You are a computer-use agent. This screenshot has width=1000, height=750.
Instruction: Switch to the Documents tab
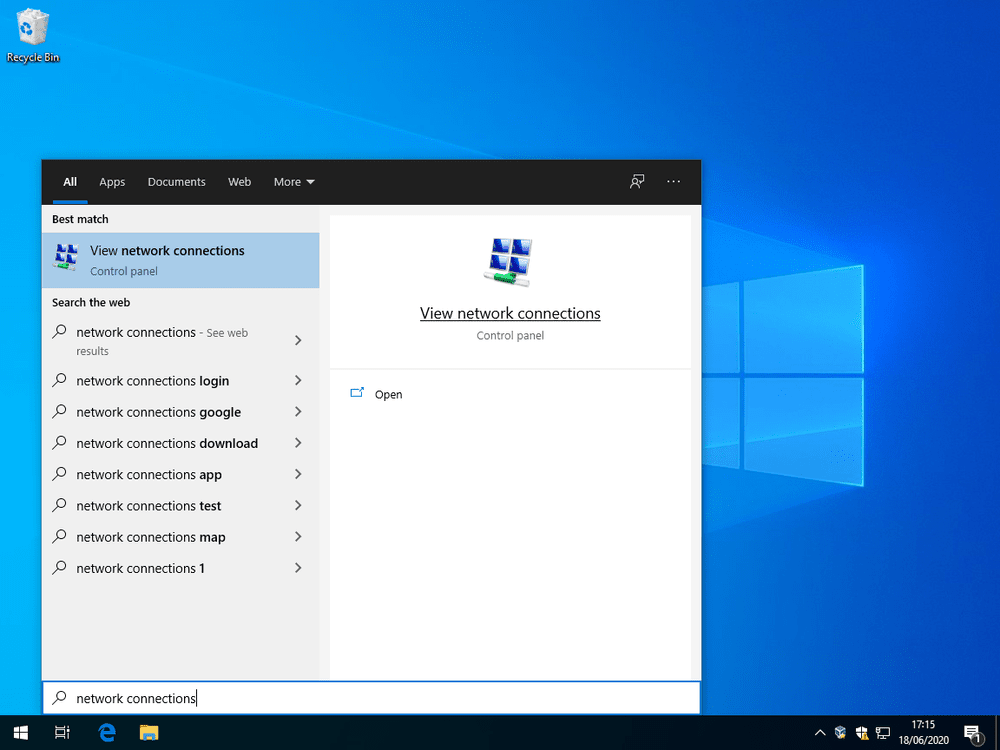click(x=177, y=182)
